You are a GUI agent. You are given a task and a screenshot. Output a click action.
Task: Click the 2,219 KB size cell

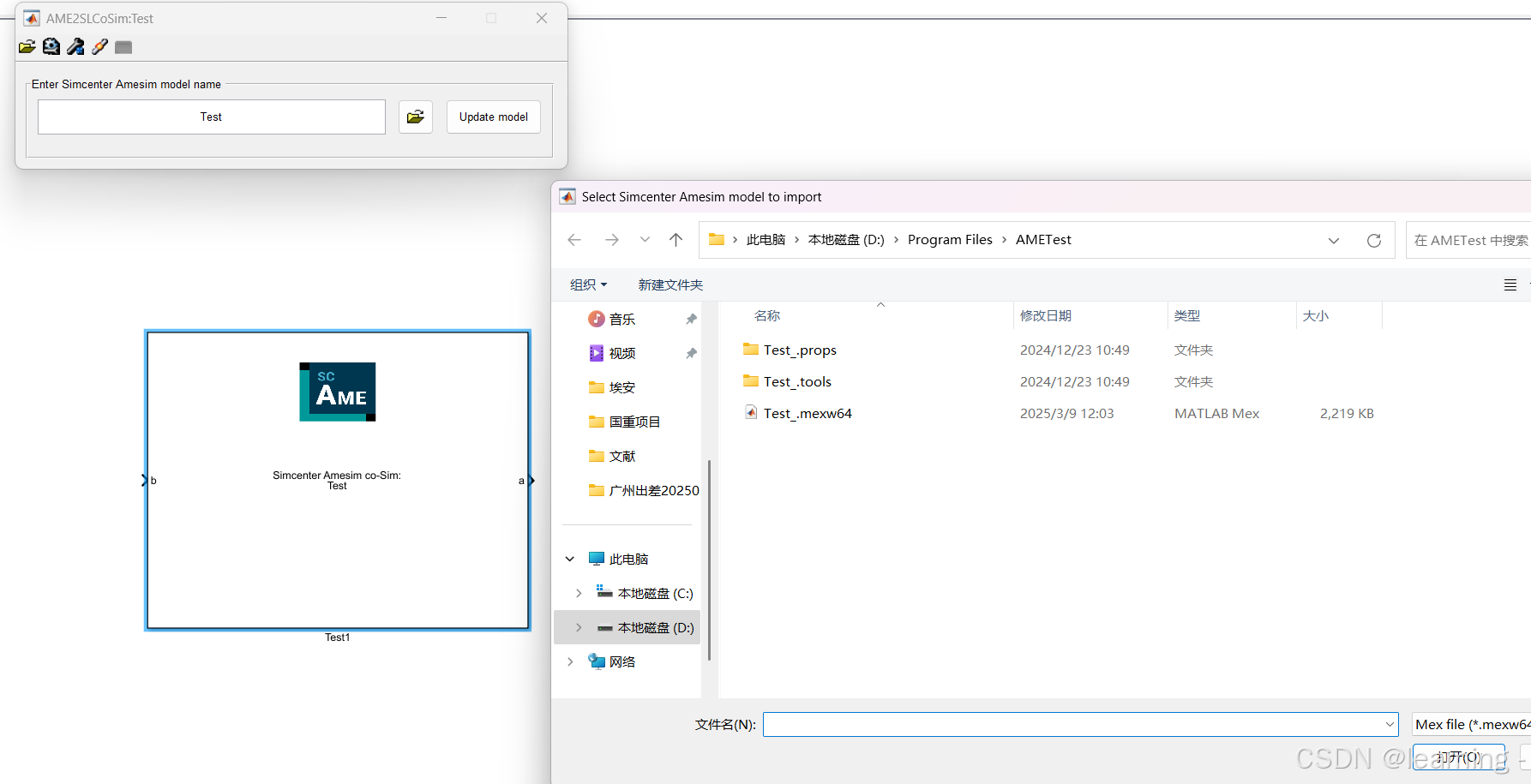pos(1347,413)
